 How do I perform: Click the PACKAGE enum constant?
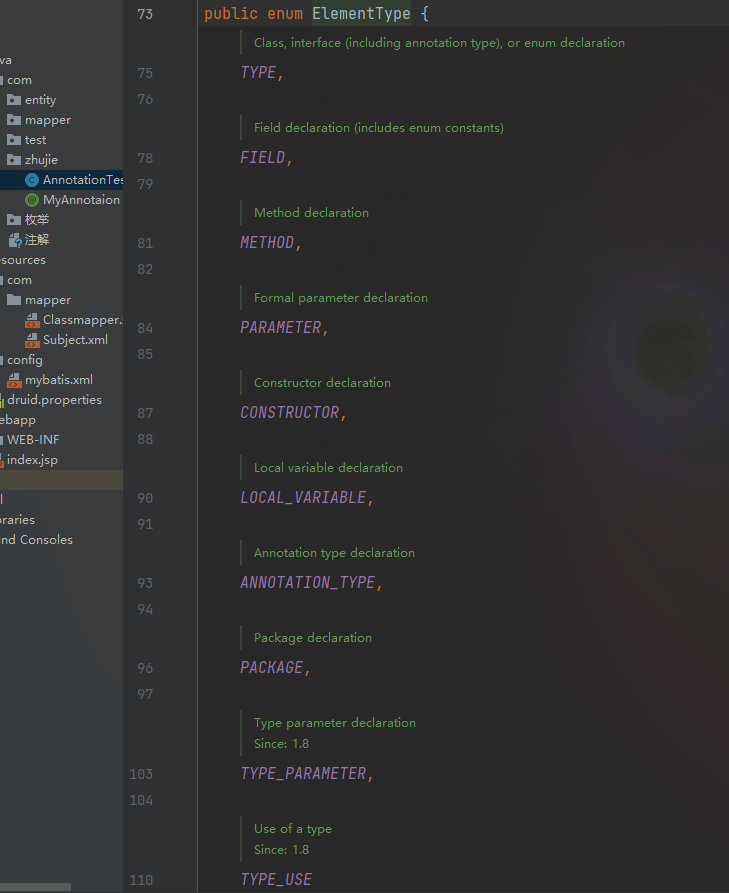pos(272,667)
